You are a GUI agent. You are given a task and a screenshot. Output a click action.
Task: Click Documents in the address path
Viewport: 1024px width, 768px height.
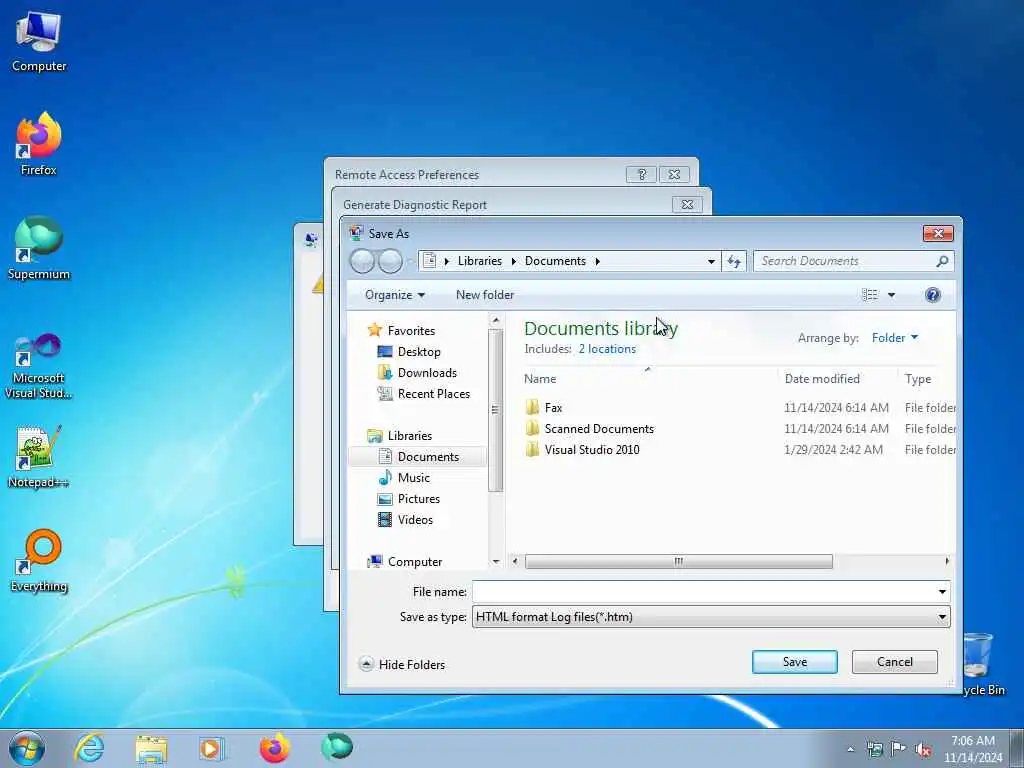[555, 261]
